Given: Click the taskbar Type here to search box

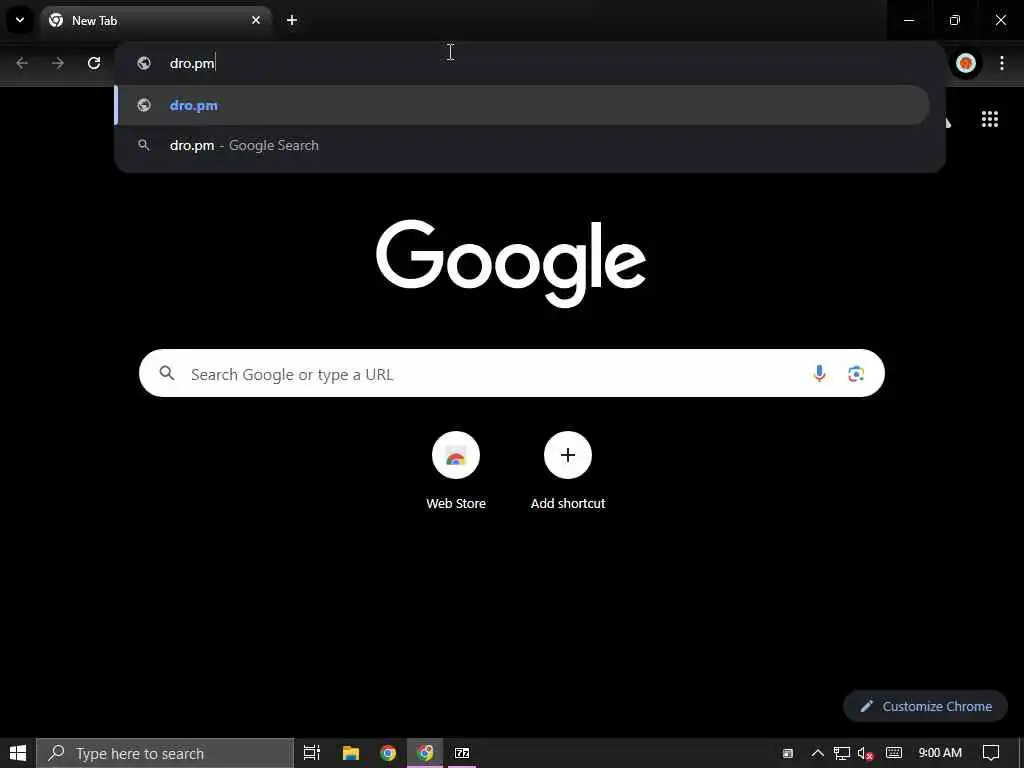Looking at the screenshot, I should [165, 753].
